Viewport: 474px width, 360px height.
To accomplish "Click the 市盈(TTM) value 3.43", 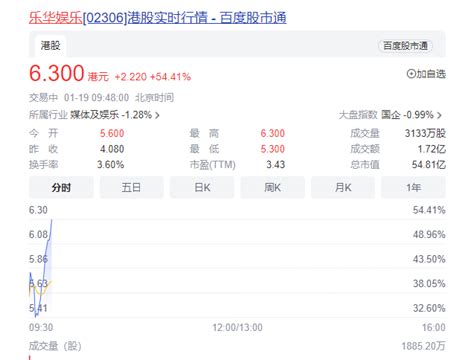I will [x=276, y=164].
